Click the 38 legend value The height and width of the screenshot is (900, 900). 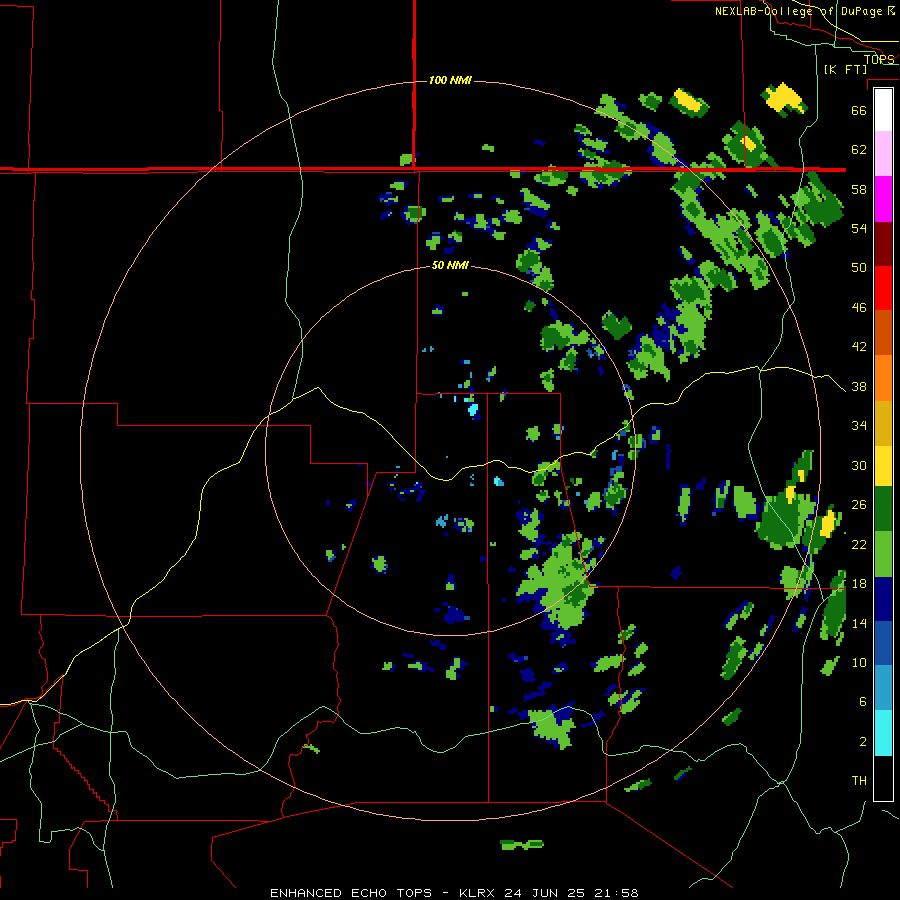pos(859,387)
